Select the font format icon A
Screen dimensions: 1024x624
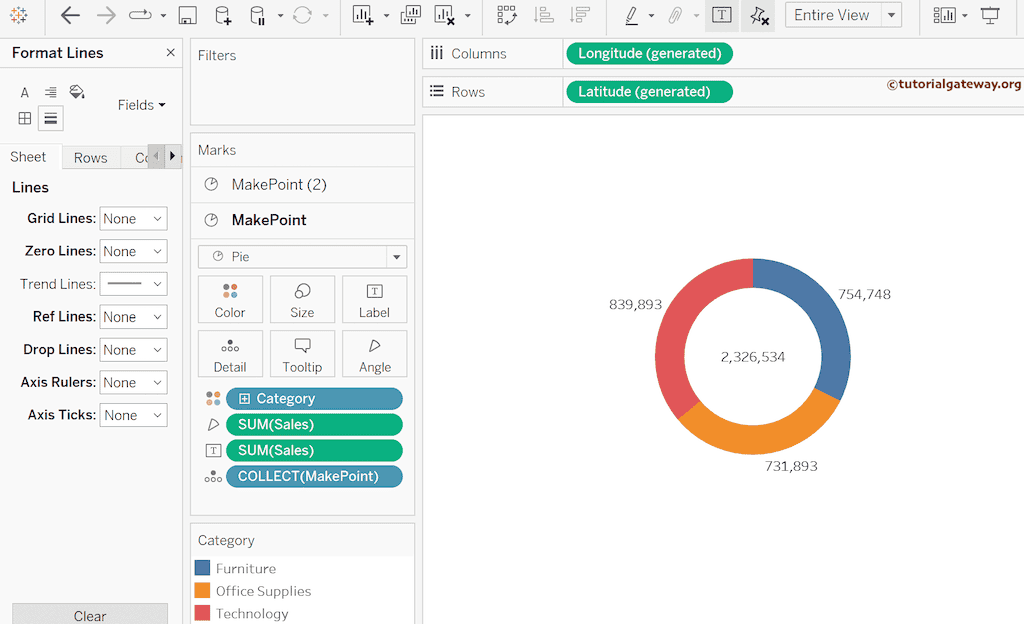point(25,93)
